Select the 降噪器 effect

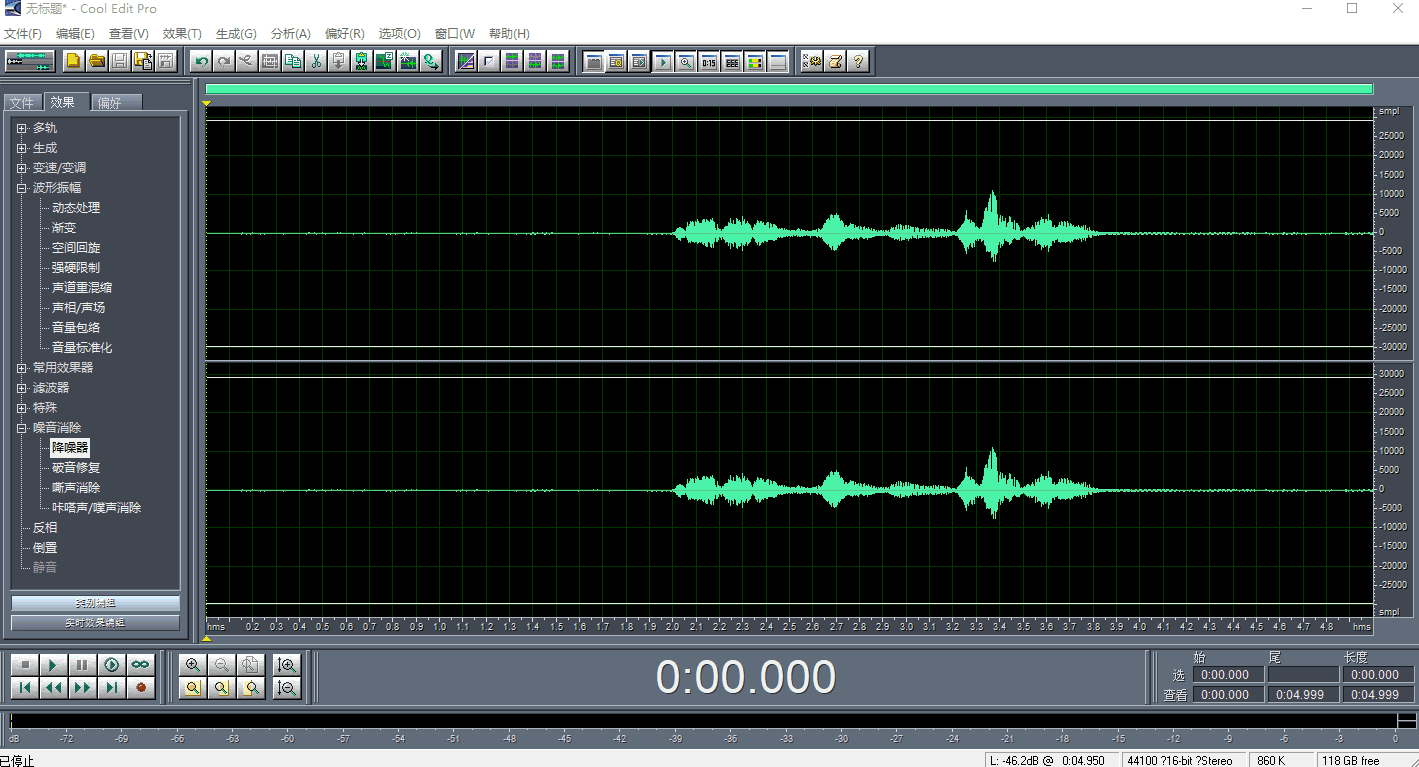point(70,448)
